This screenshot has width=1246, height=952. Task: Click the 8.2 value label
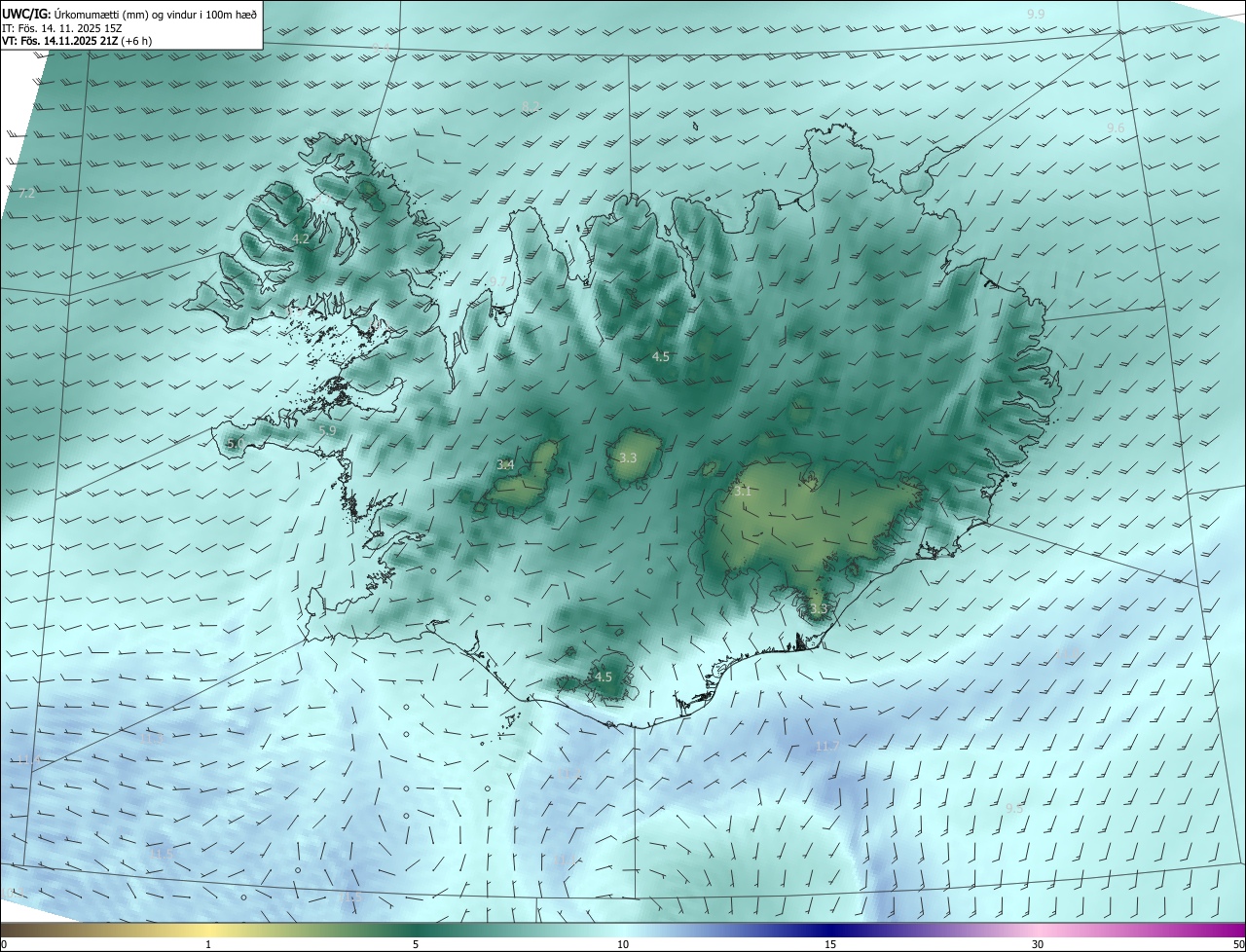coord(531,106)
